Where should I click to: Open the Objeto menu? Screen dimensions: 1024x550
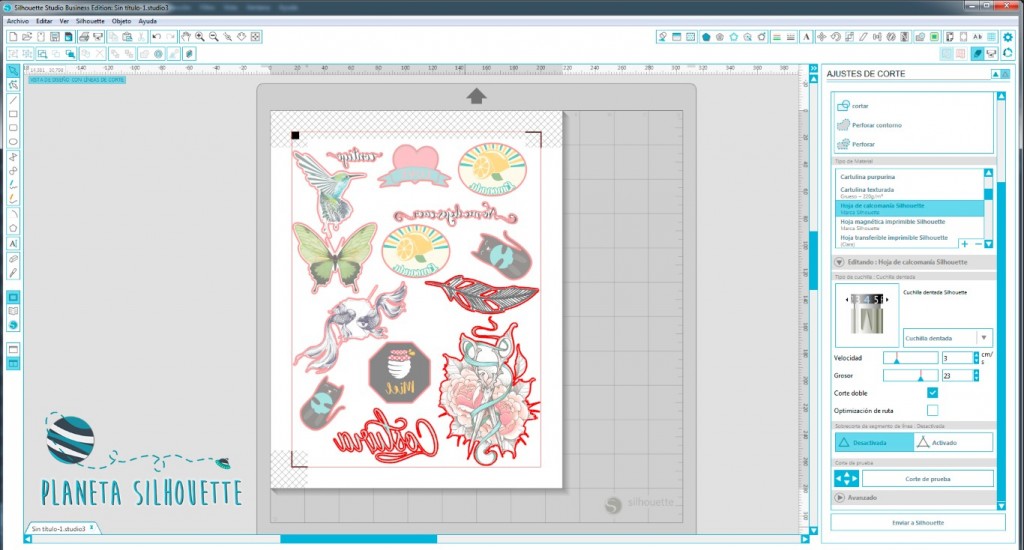click(x=121, y=21)
